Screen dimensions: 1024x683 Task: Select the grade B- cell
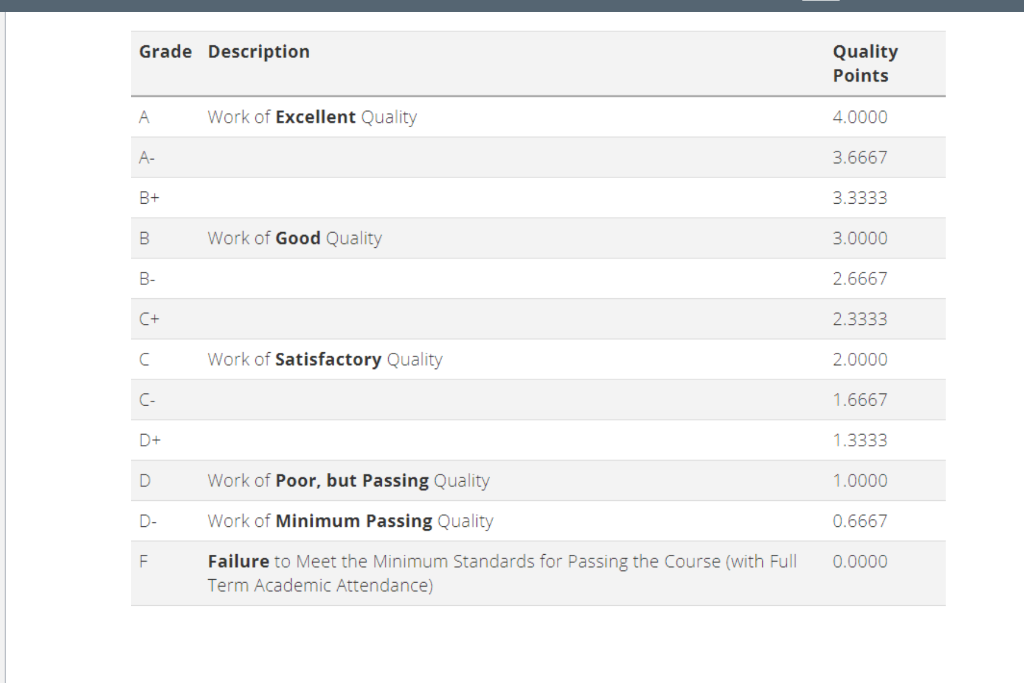coord(147,279)
